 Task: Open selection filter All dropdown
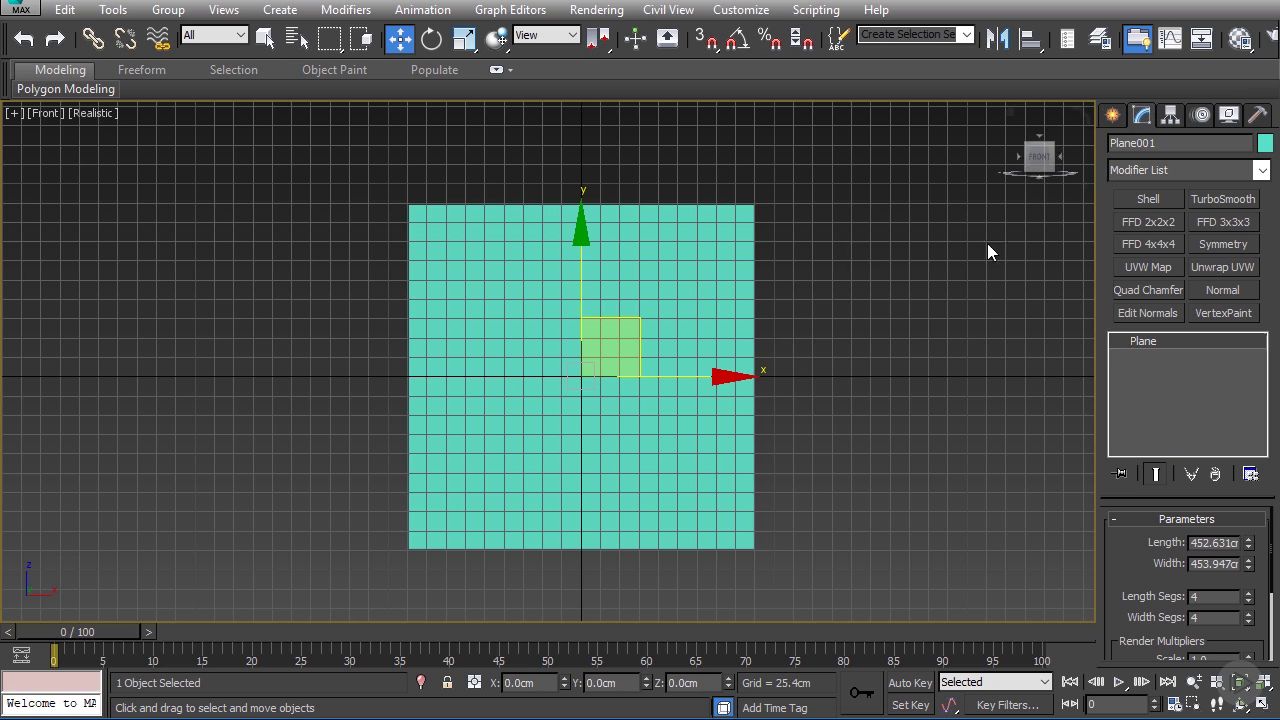click(x=214, y=35)
